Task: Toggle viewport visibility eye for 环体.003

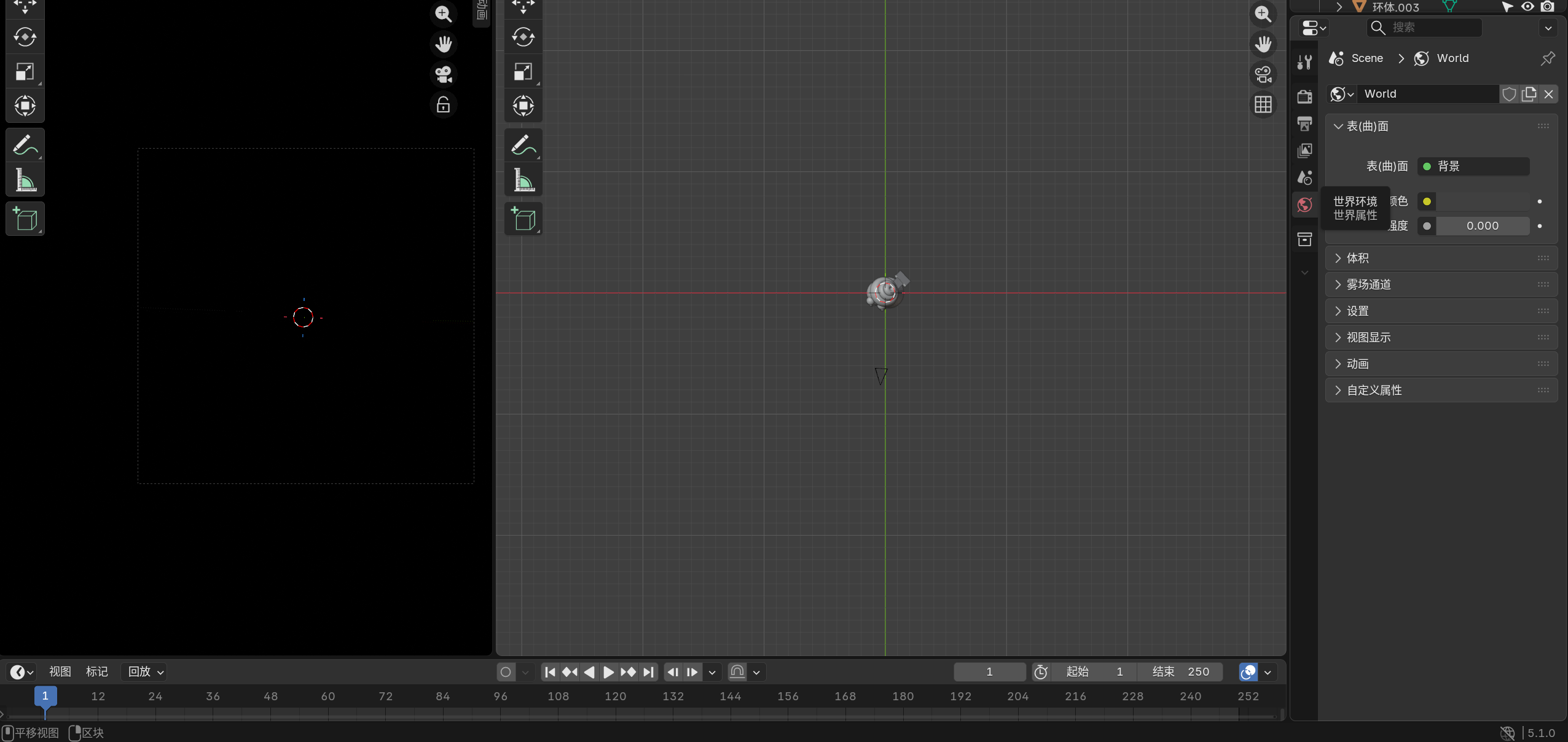Action: click(1527, 7)
